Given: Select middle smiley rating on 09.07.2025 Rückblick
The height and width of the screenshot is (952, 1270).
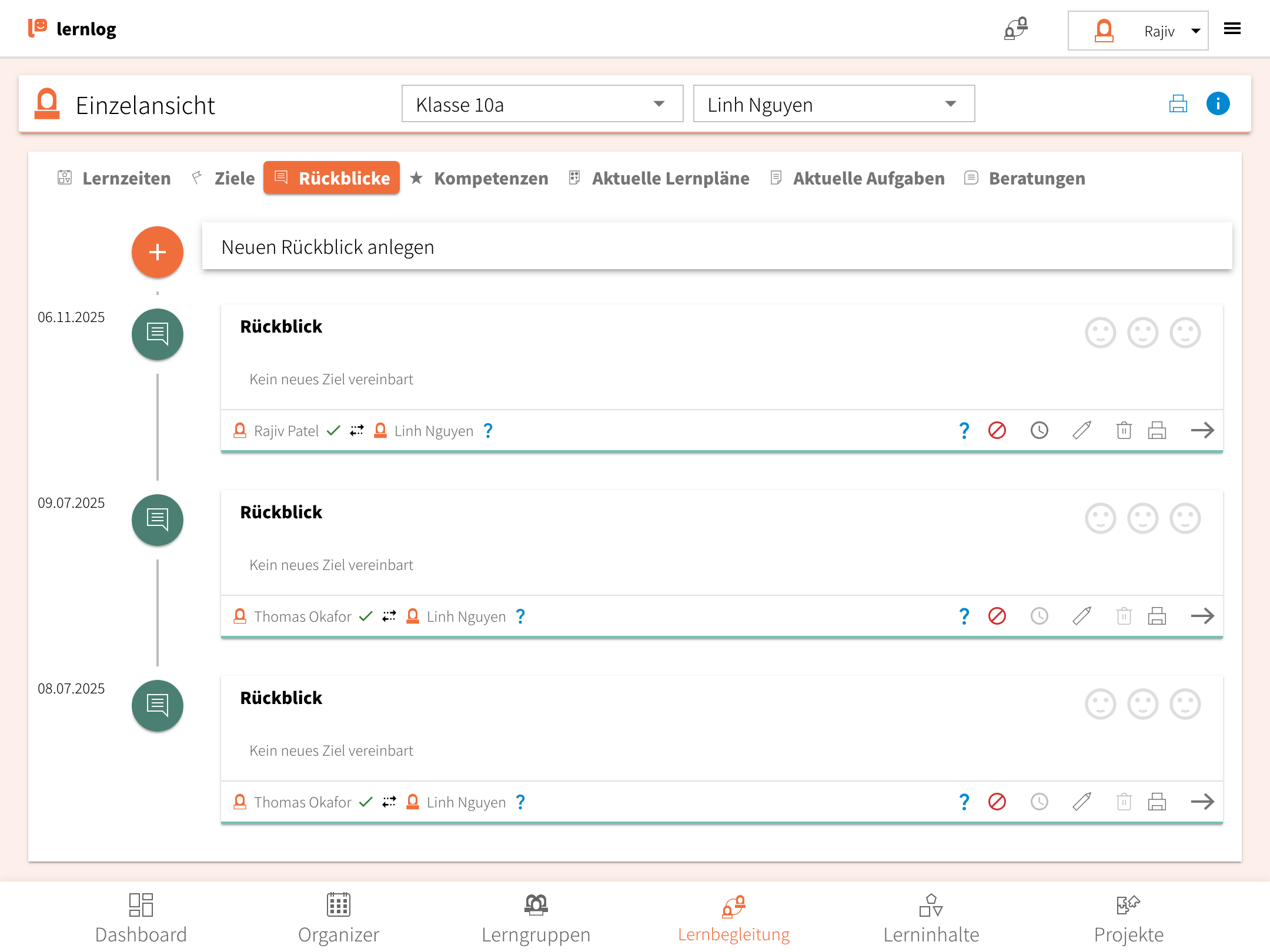Looking at the screenshot, I should 1142,519.
